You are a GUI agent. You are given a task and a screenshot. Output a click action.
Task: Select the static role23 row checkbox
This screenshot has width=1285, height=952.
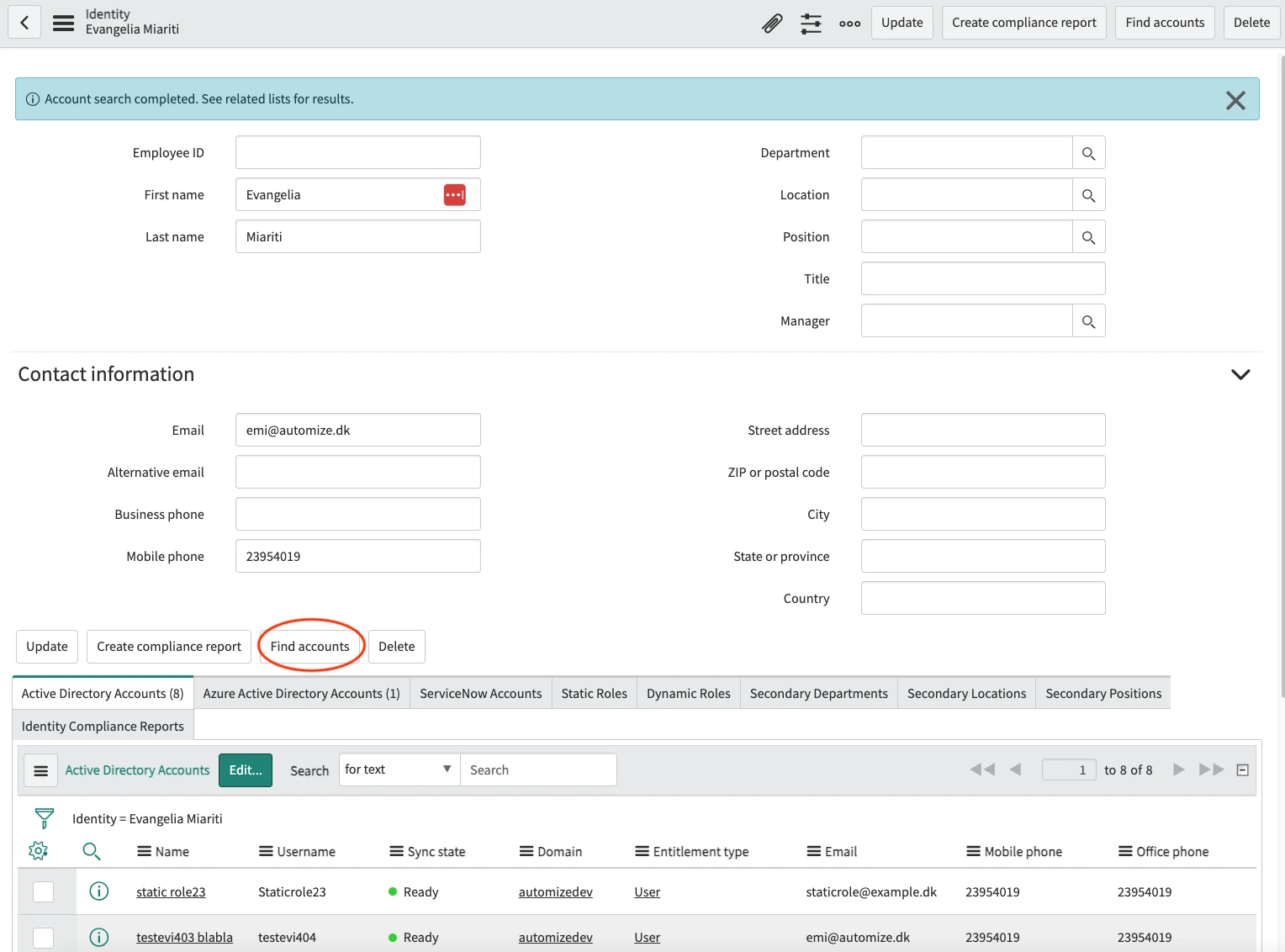coord(43,891)
